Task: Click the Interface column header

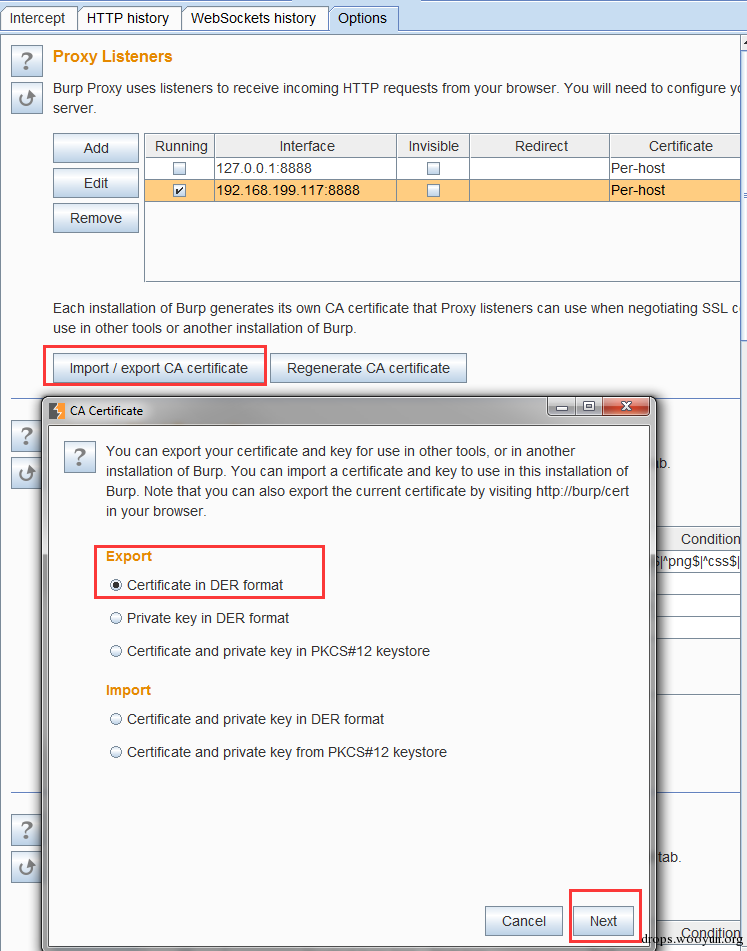Action: [x=306, y=146]
